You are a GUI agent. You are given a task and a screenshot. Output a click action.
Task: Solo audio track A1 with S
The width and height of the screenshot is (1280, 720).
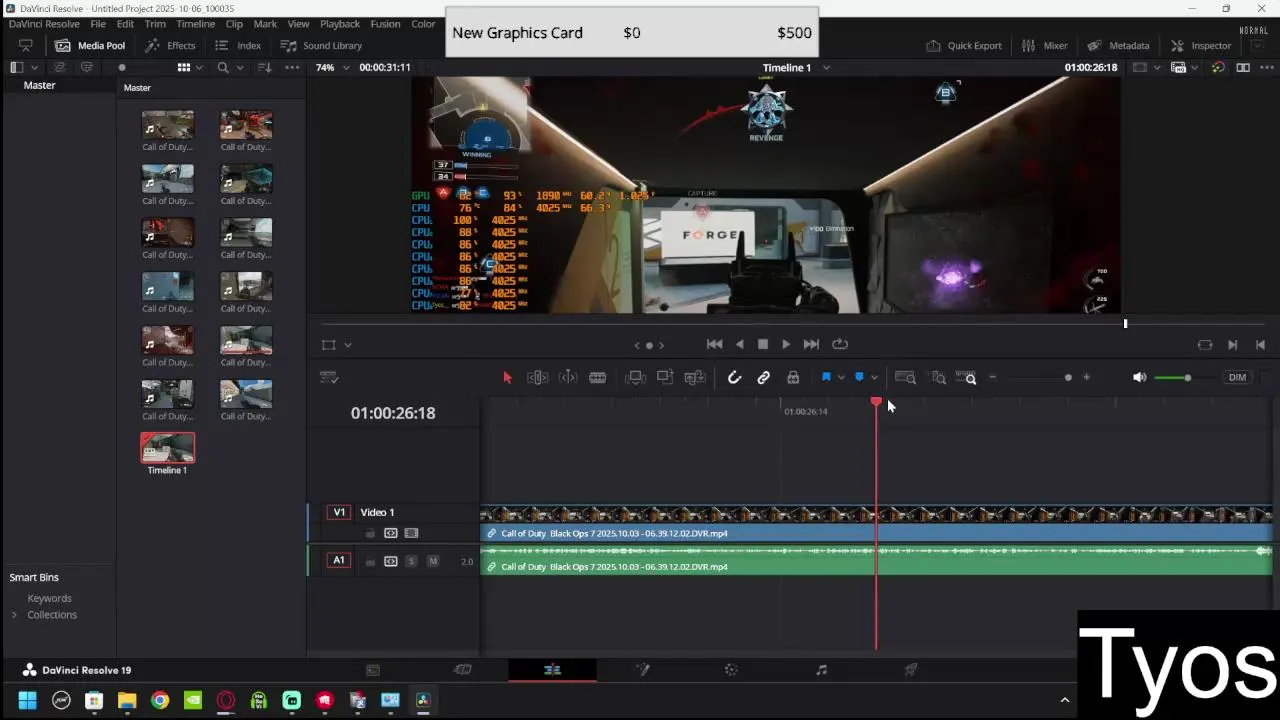click(411, 561)
